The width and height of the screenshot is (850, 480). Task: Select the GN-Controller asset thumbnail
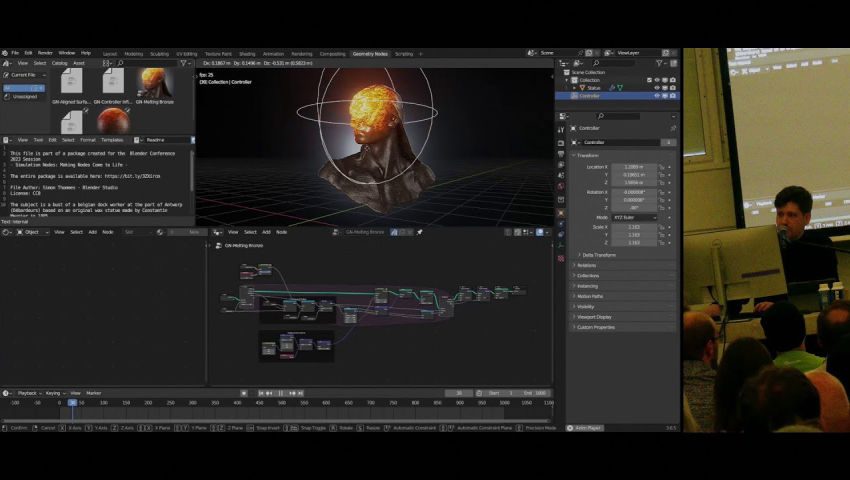tap(113, 82)
